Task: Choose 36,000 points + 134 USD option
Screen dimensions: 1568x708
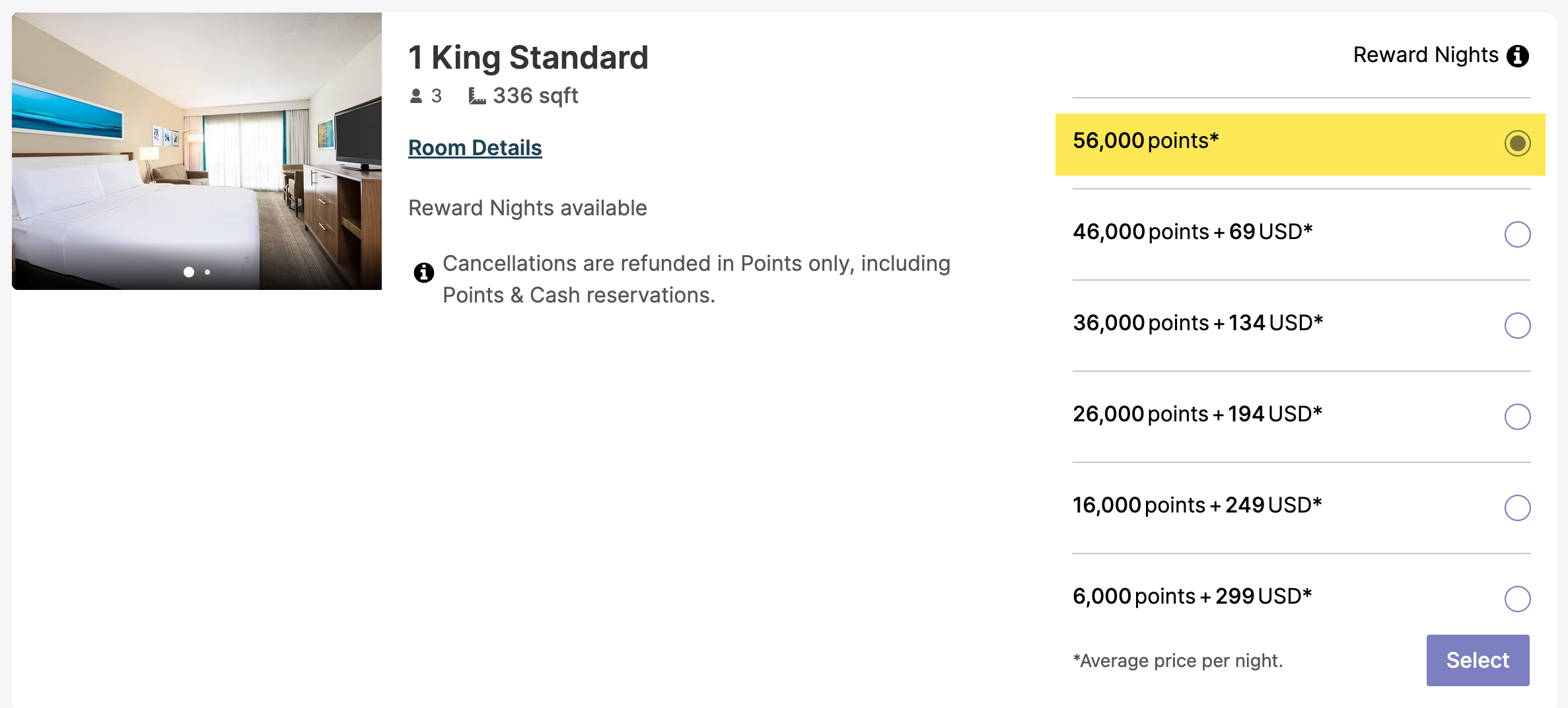Action: click(x=1517, y=326)
